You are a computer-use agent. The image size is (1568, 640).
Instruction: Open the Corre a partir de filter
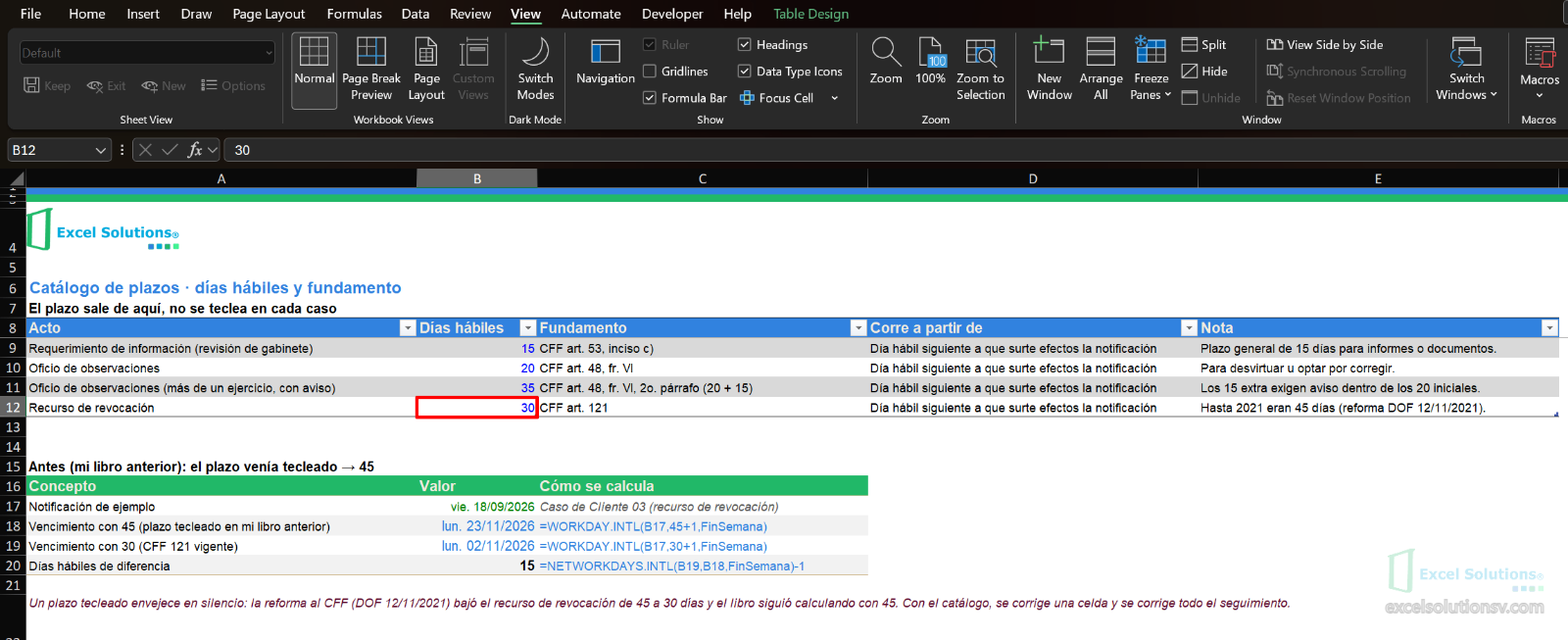1189,328
